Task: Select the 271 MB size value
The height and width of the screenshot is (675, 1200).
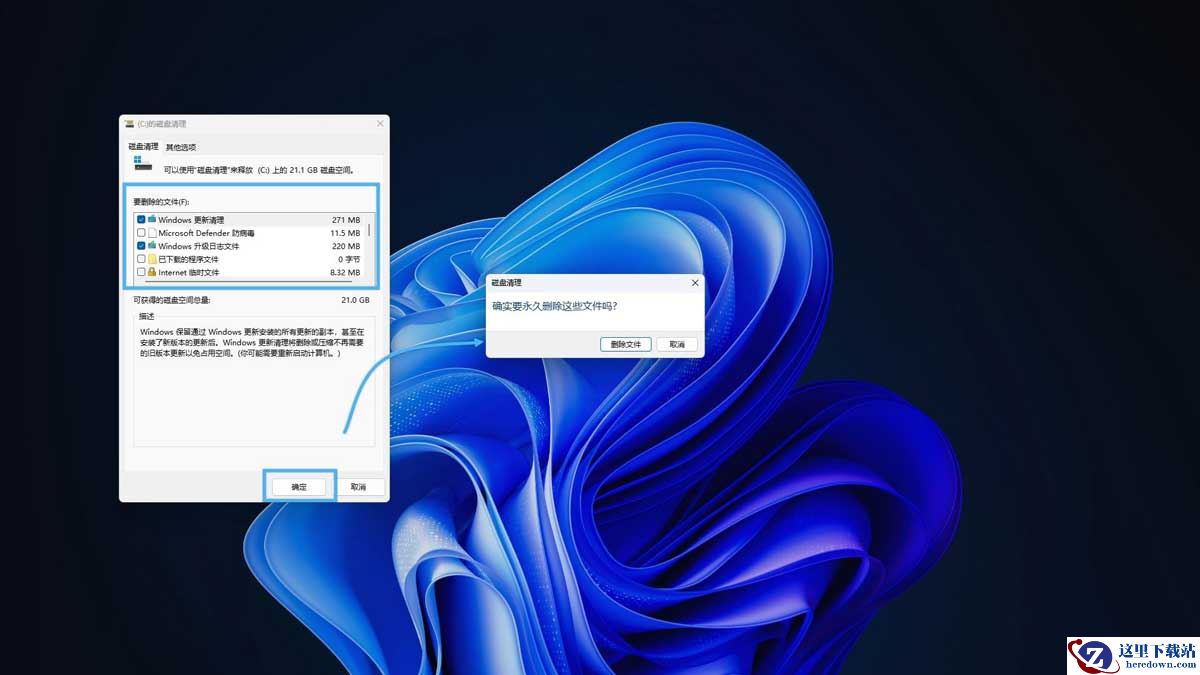Action: point(346,220)
